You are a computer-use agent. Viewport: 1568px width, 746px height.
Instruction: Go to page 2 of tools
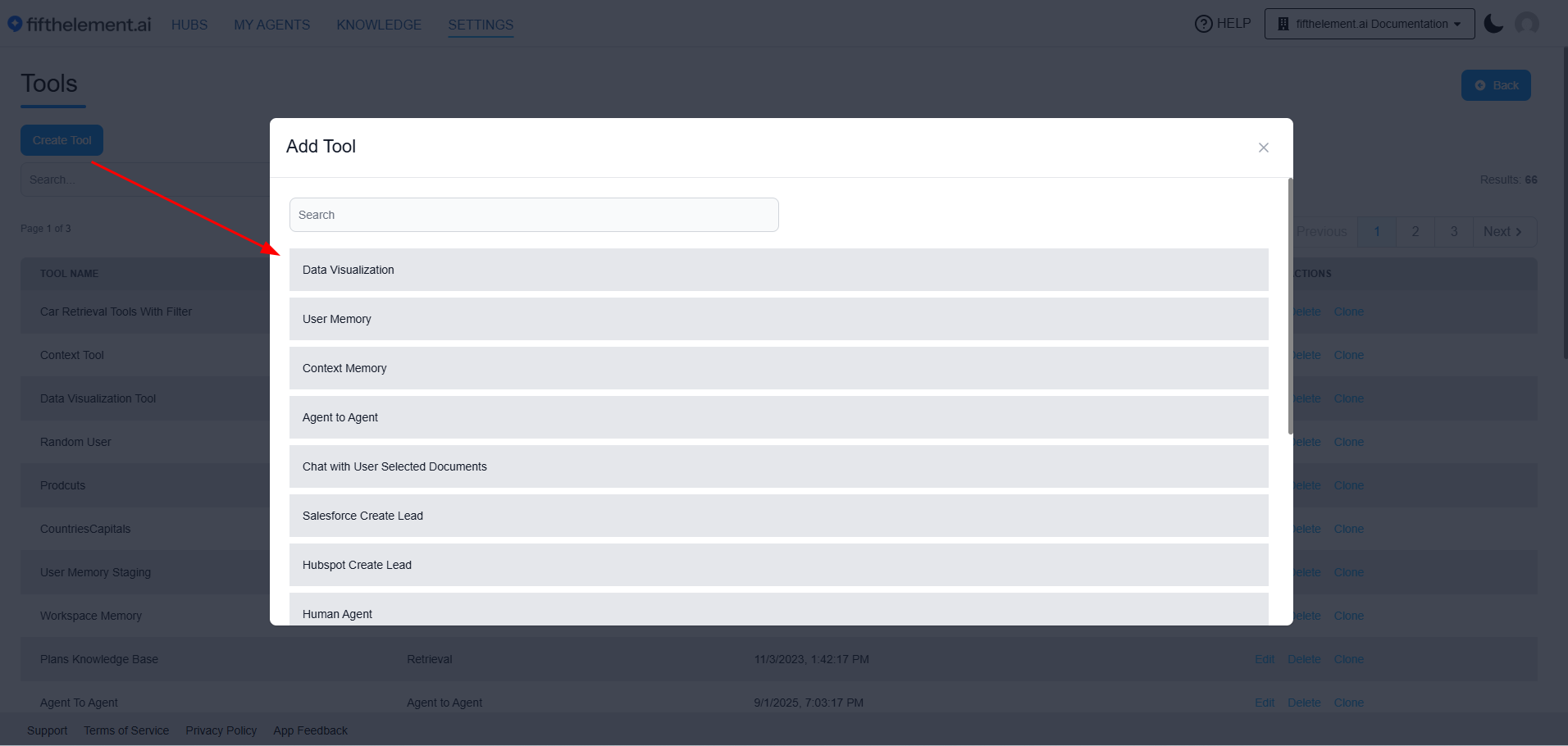[1415, 232]
